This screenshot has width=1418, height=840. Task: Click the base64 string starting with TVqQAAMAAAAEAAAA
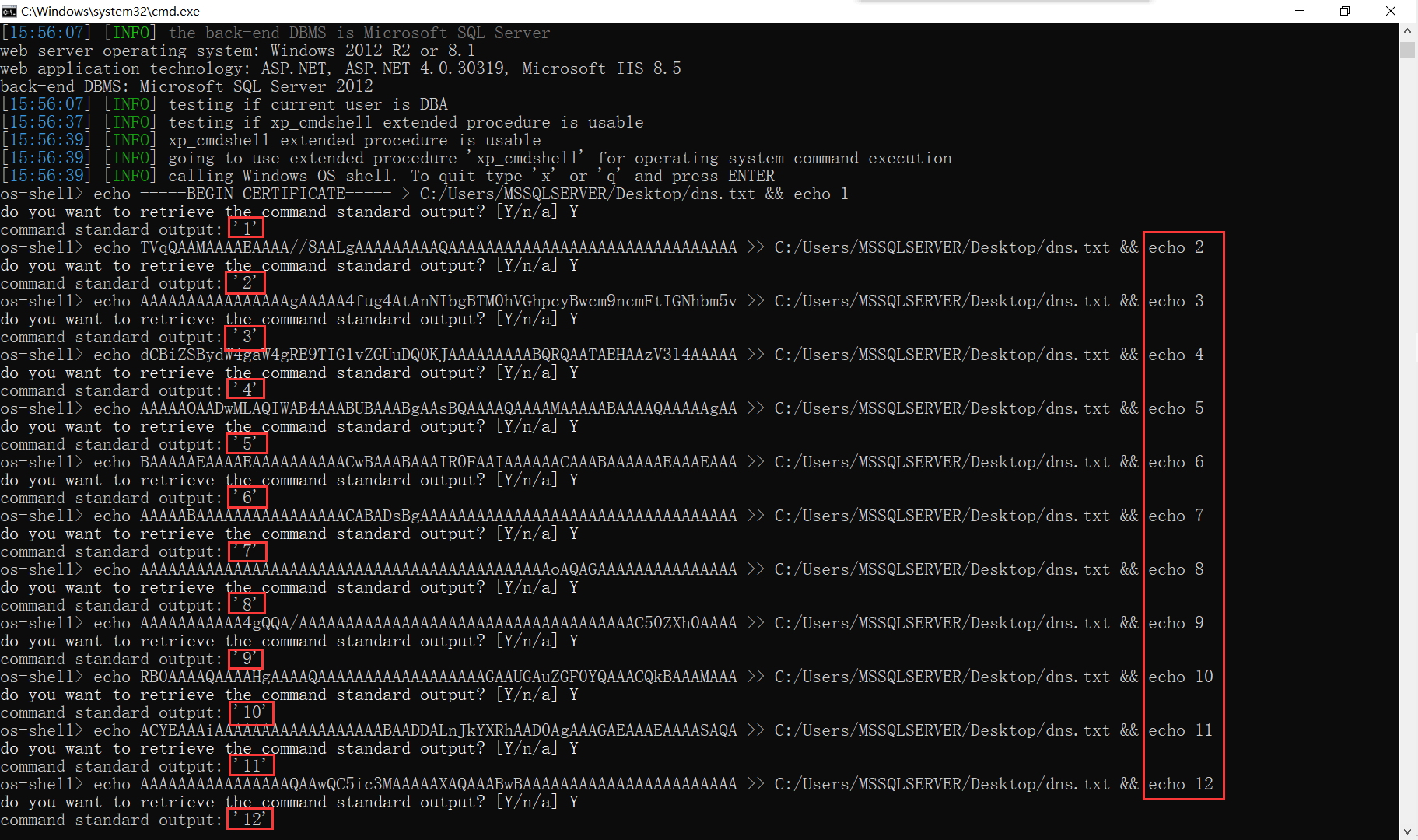(x=439, y=247)
